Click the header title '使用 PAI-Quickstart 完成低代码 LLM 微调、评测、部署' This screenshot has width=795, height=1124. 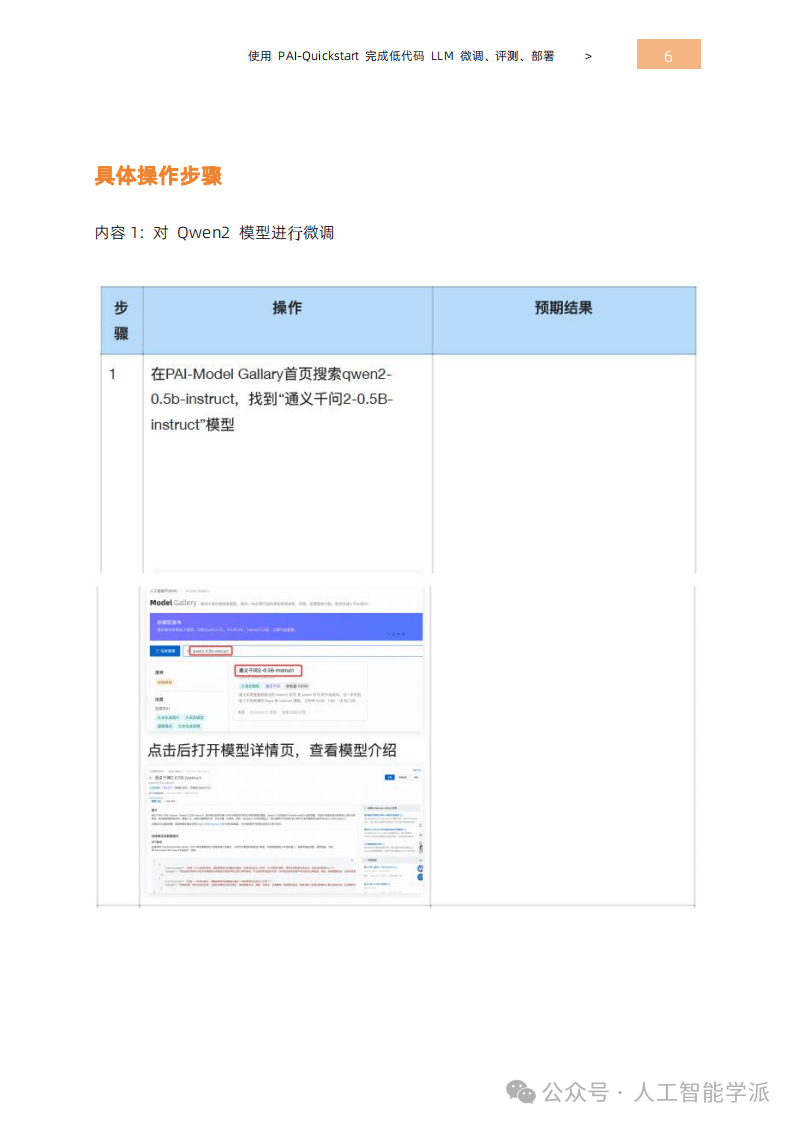401,56
